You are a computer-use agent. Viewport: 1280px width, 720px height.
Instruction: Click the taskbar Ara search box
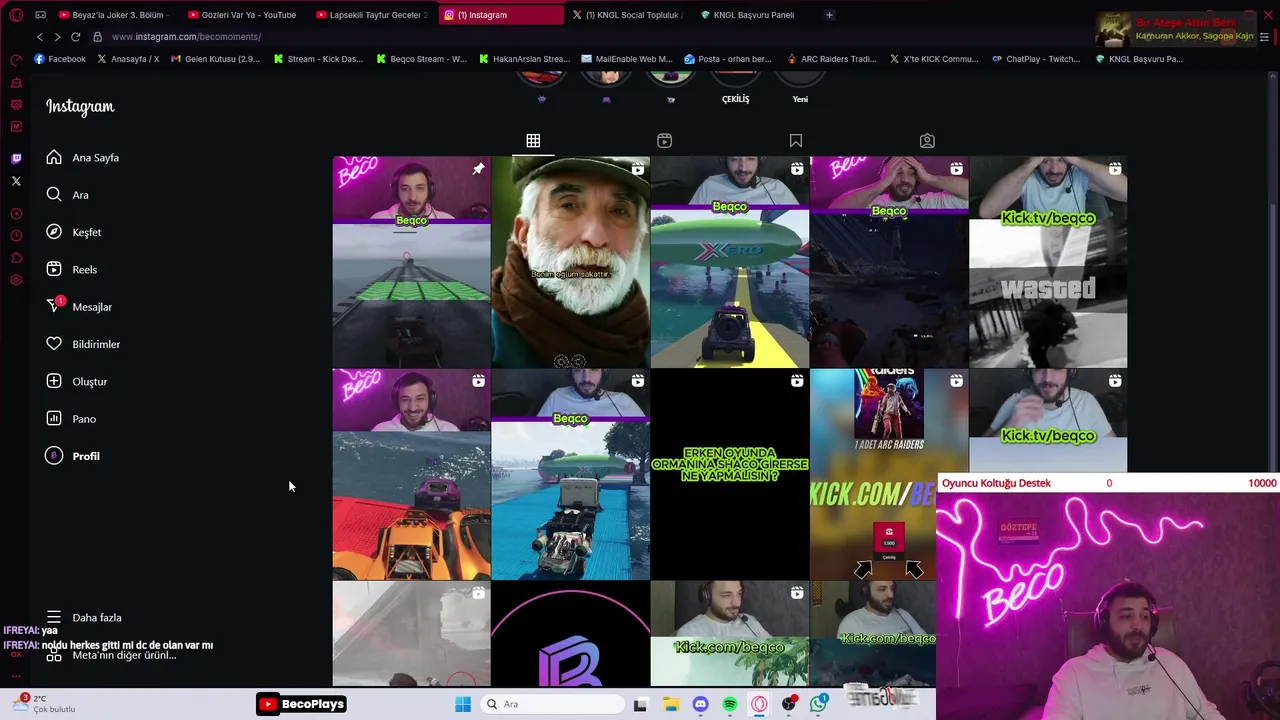tap(552, 704)
